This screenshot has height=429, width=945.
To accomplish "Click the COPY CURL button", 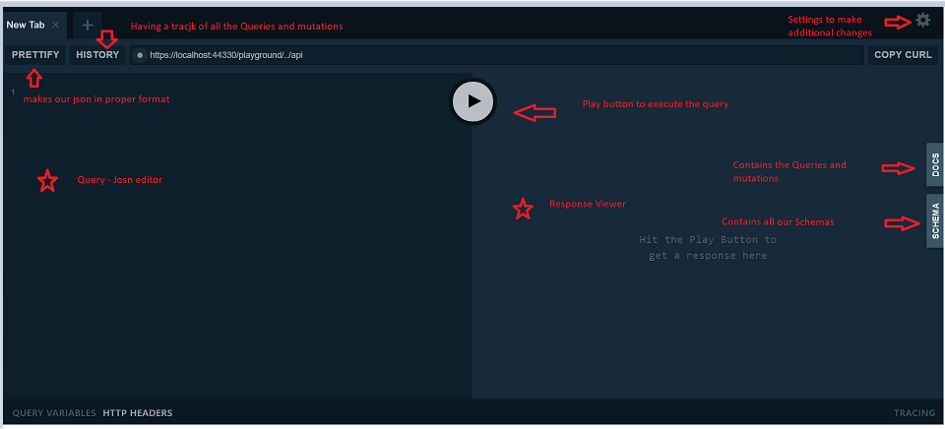I will point(903,55).
